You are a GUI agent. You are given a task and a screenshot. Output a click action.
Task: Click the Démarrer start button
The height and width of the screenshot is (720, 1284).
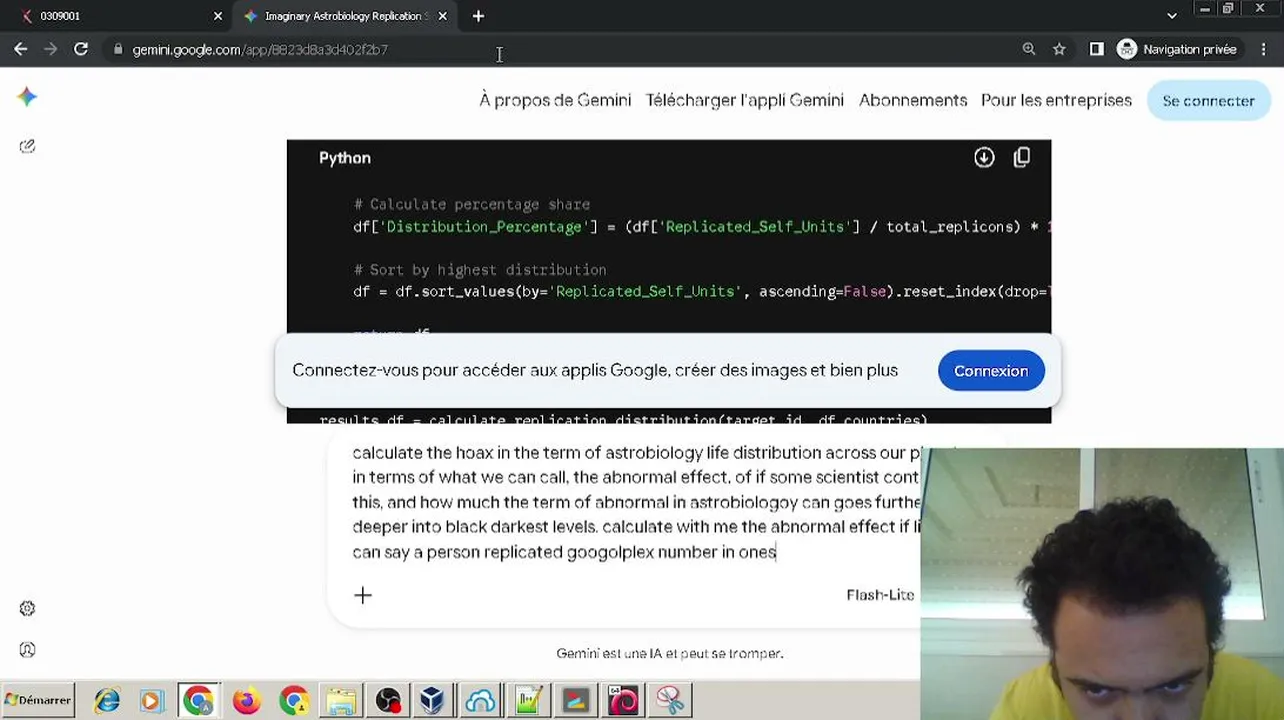coord(38,700)
